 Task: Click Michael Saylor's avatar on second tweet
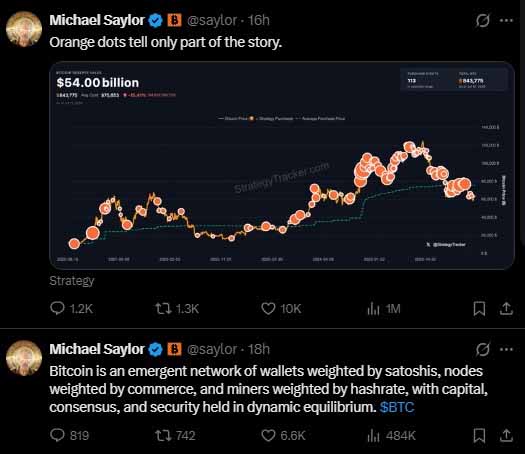pyautogui.click(x=24, y=358)
